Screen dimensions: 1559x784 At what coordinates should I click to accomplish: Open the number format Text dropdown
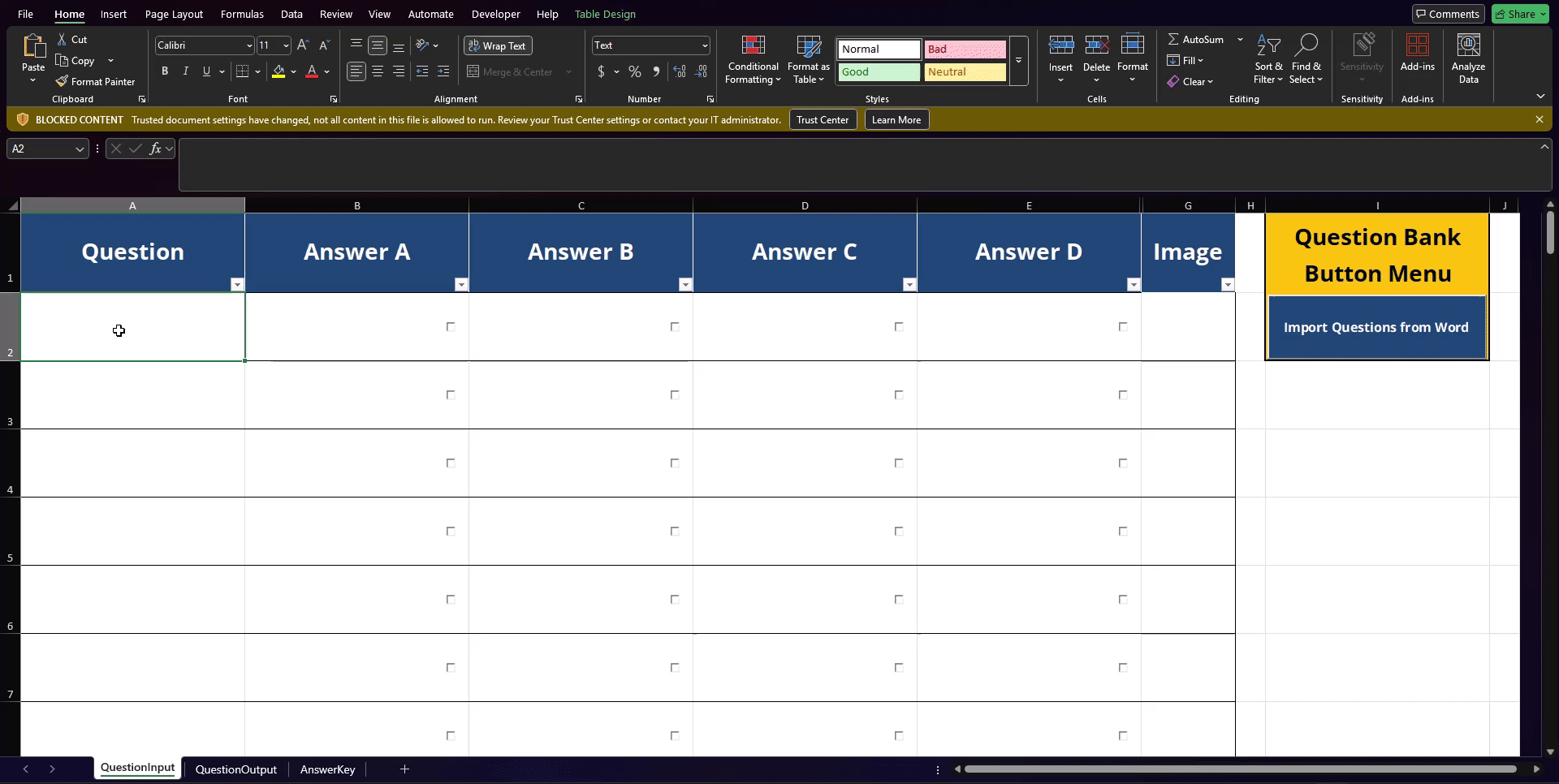(x=704, y=45)
